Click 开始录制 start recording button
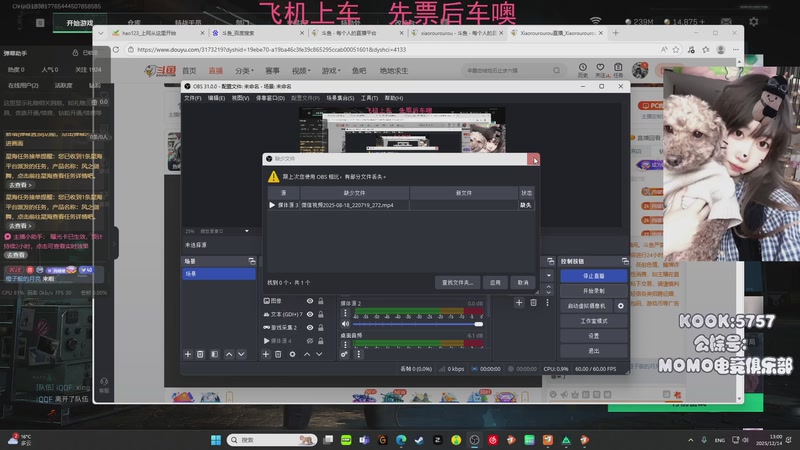The image size is (800, 450). (594, 291)
